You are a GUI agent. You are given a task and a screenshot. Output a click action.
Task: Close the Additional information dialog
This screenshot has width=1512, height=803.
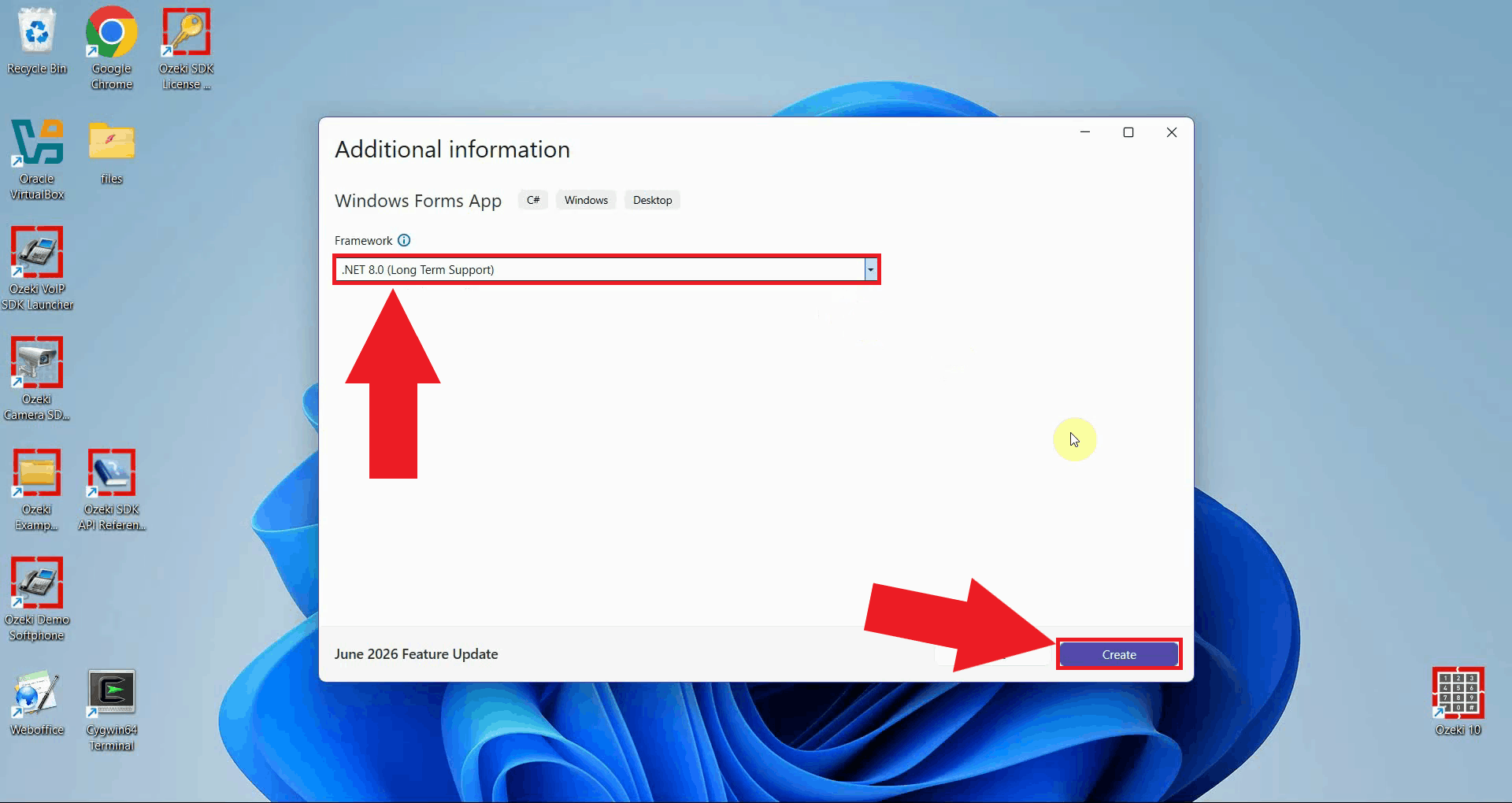coord(1172,132)
